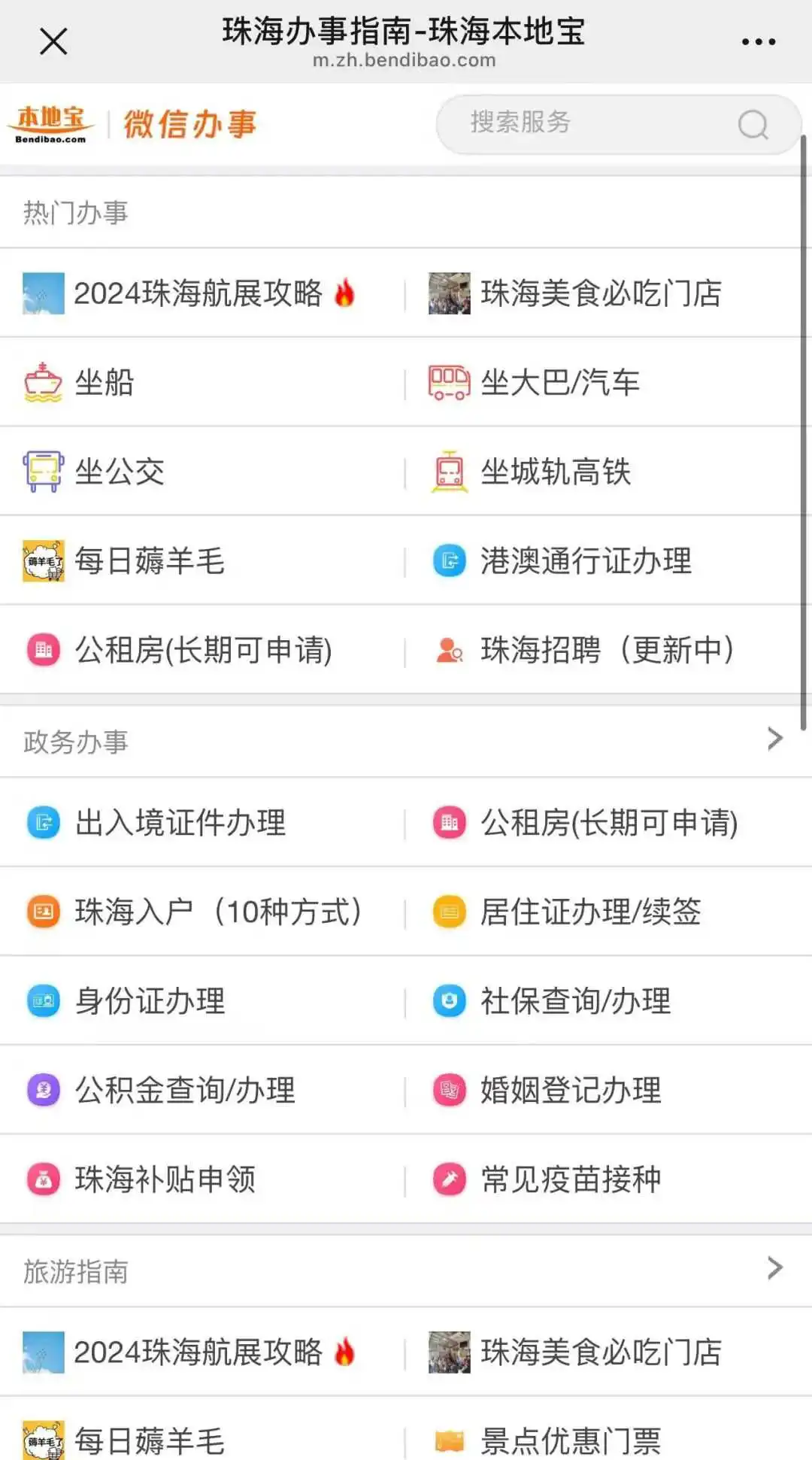
Task: Open the 婚姻登记办理 link
Action: tap(570, 1090)
